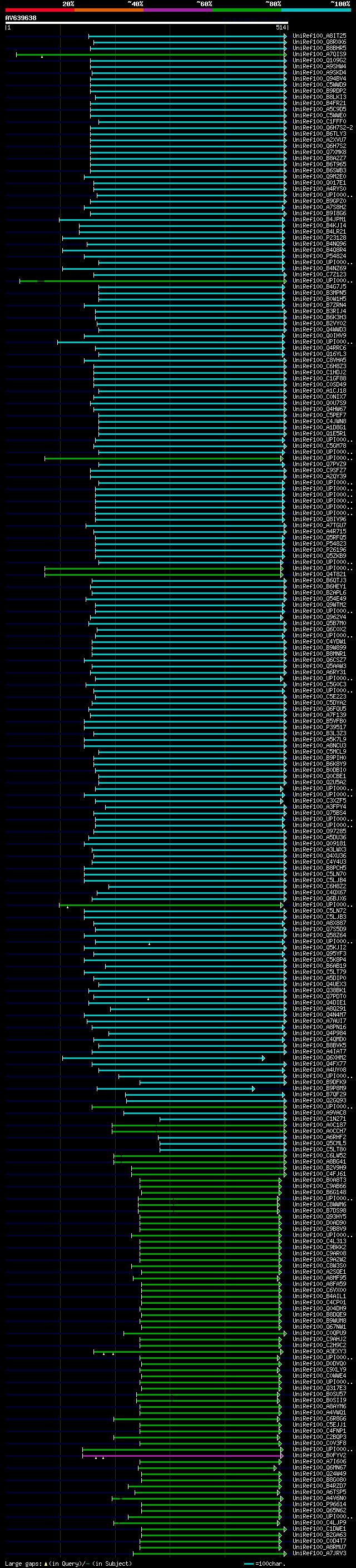Select hit label UniRef100_A9SHW4
Viewport: 356px width, 1568px height.
click(x=319, y=66)
